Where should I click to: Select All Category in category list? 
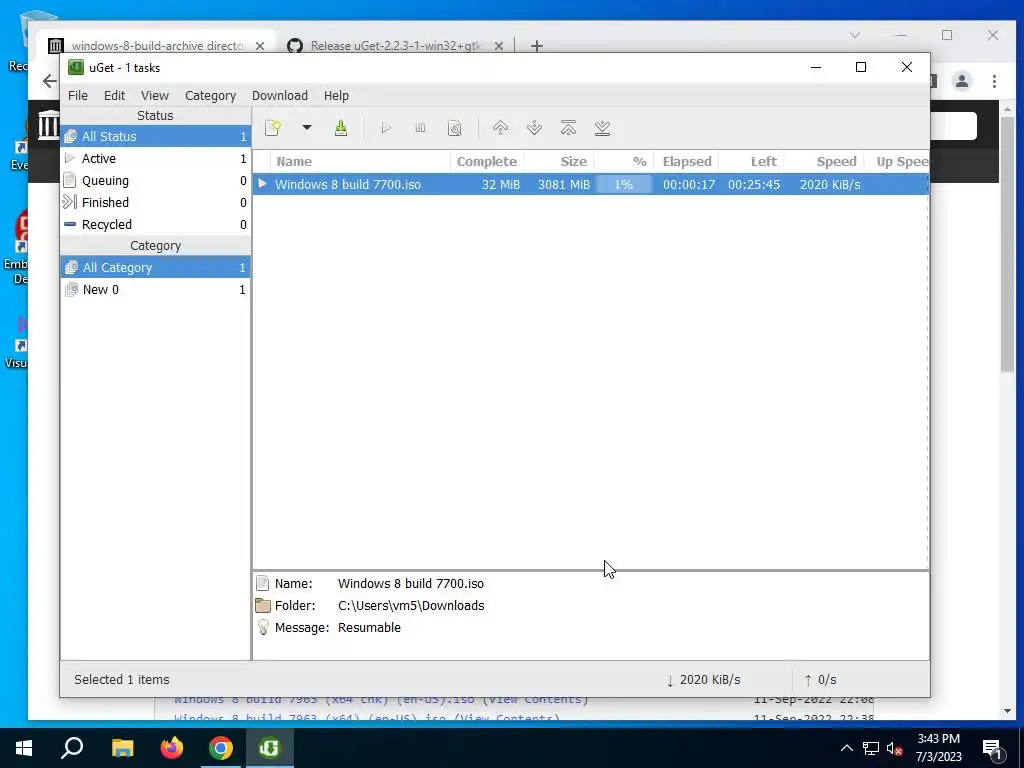point(155,268)
